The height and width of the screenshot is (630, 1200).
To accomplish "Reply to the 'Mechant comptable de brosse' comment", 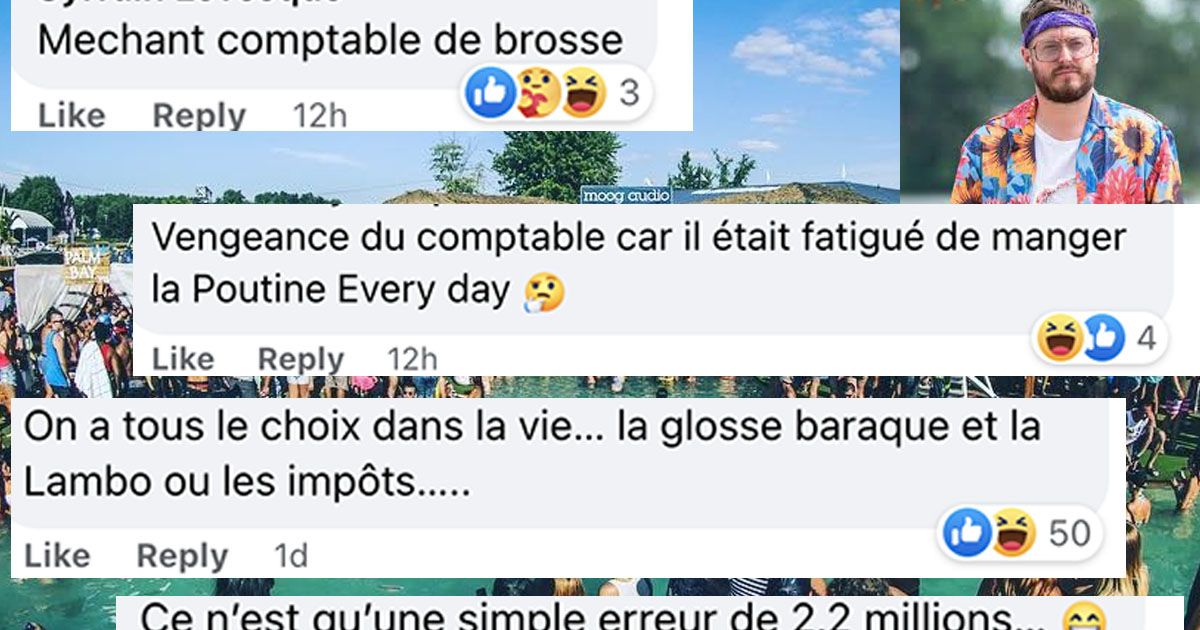I will point(199,116).
